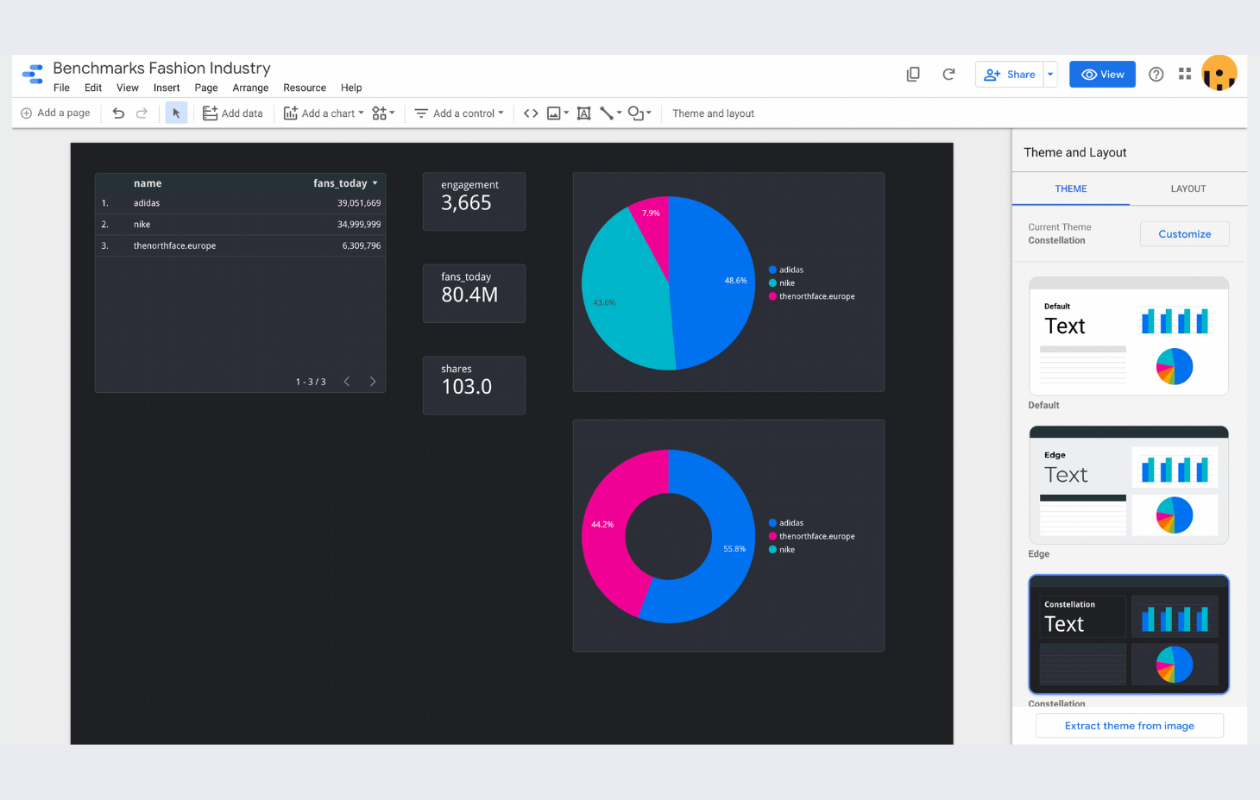The width and height of the screenshot is (1260, 800).
Task: Click the 39,051,669 table cell
Action: [359, 203]
